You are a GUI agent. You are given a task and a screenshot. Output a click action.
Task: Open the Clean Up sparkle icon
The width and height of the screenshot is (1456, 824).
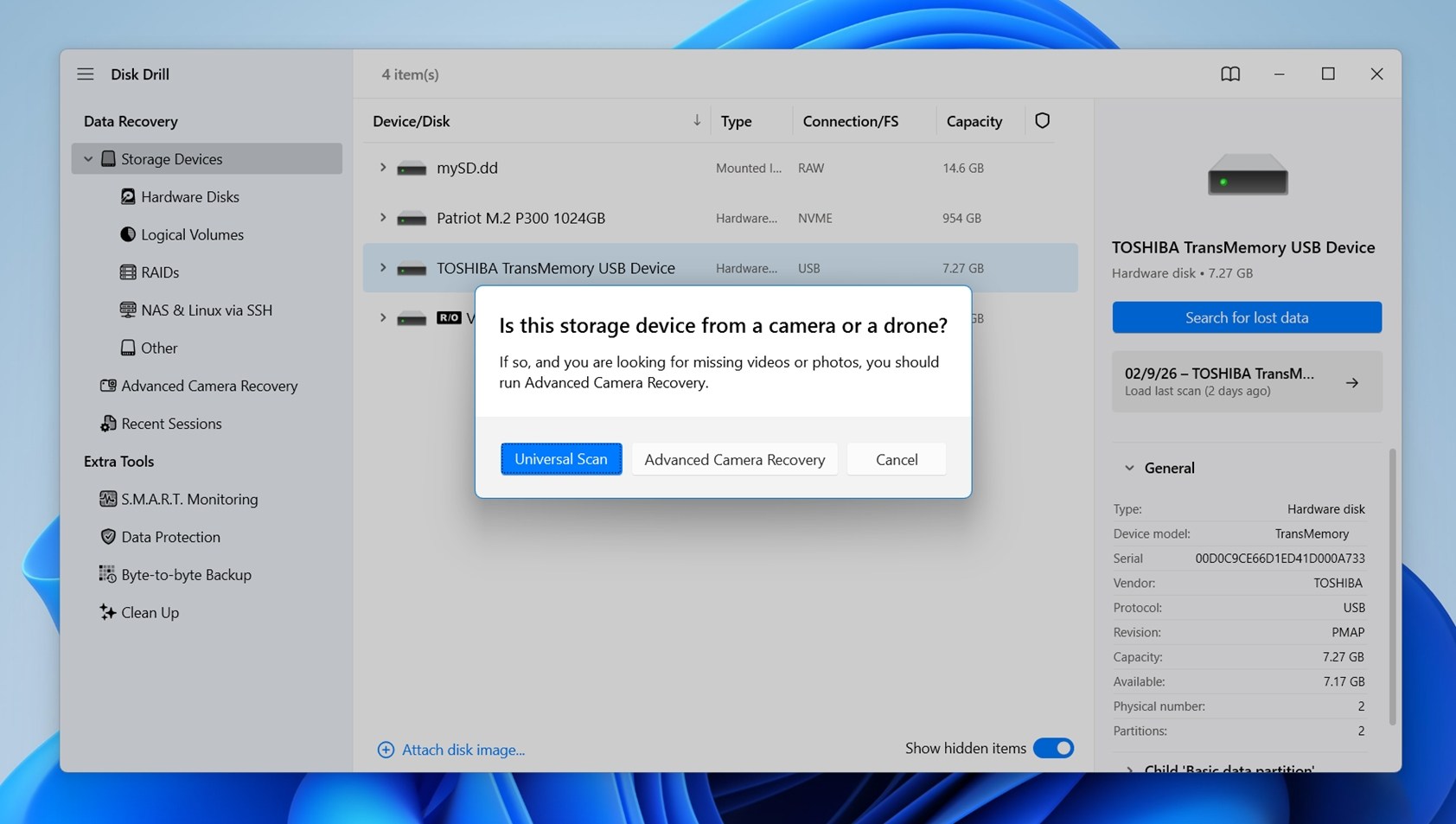pyautogui.click(x=108, y=612)
